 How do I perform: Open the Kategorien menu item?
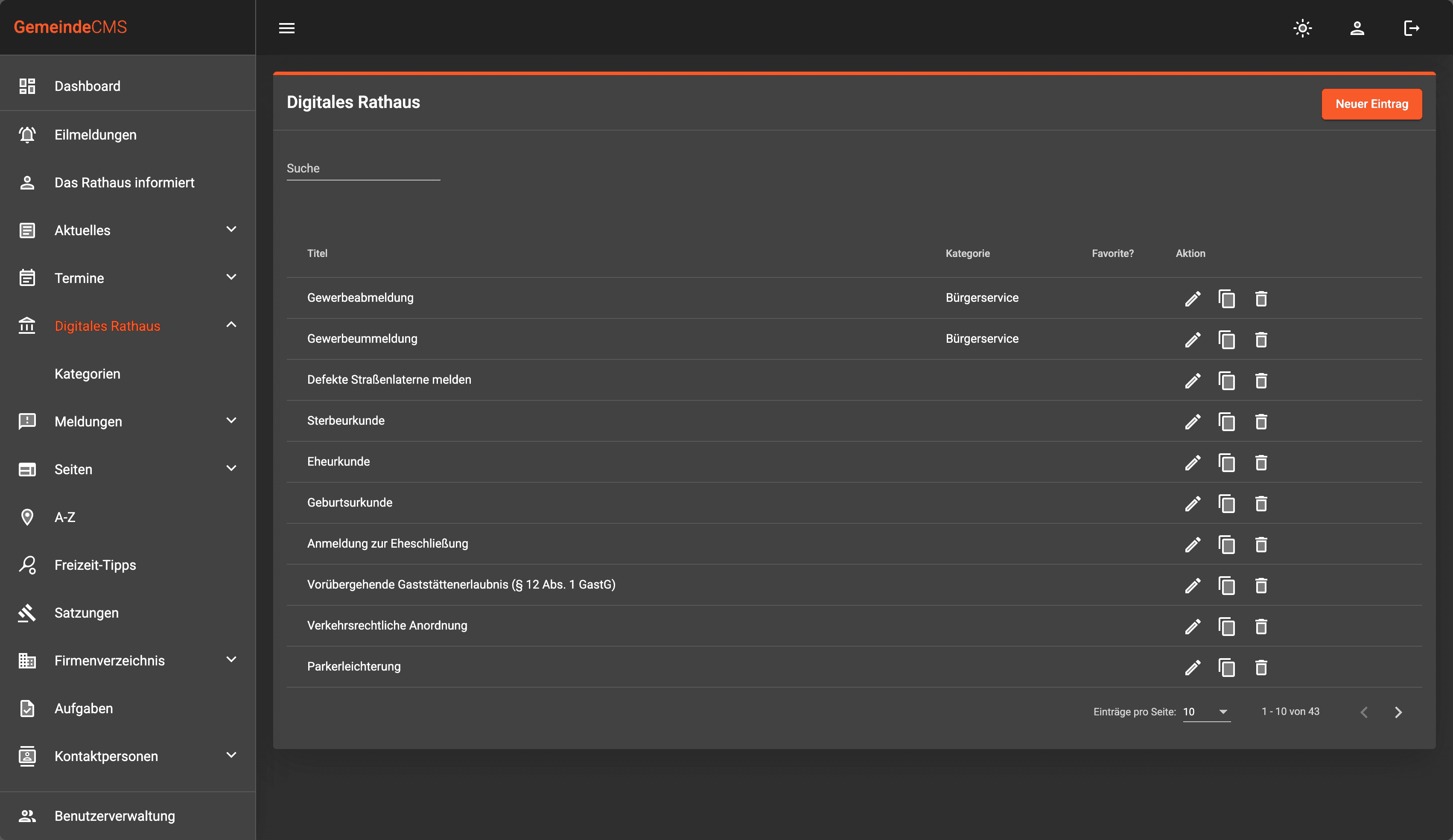87,373
